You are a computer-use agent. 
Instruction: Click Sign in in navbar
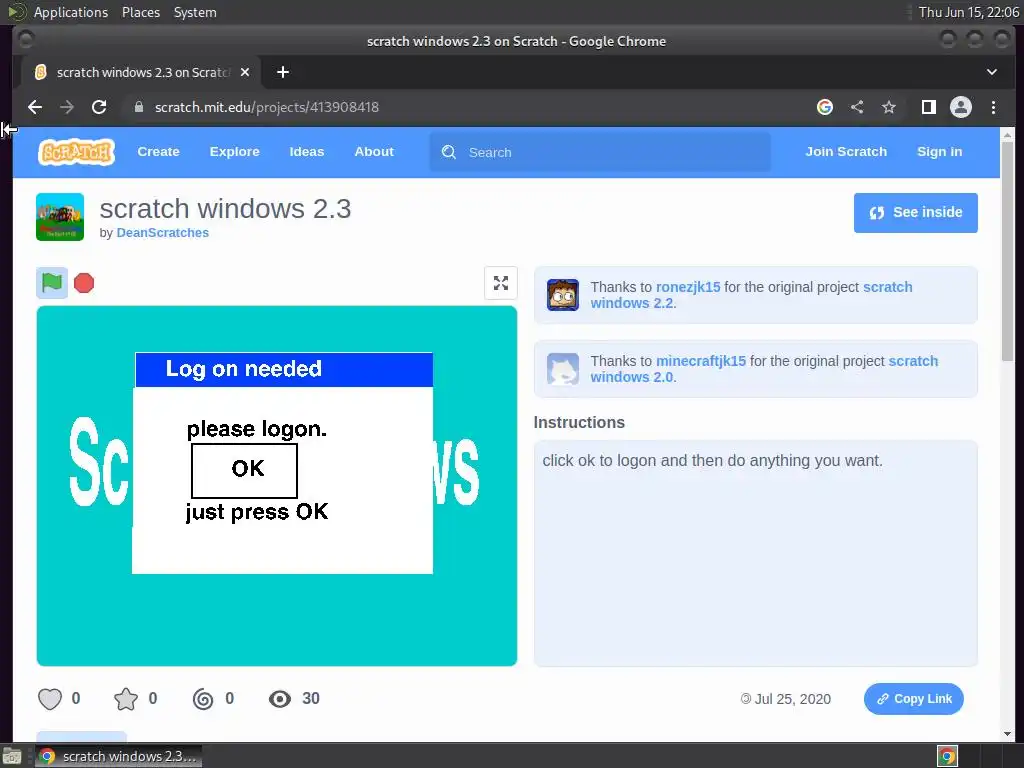939,152
